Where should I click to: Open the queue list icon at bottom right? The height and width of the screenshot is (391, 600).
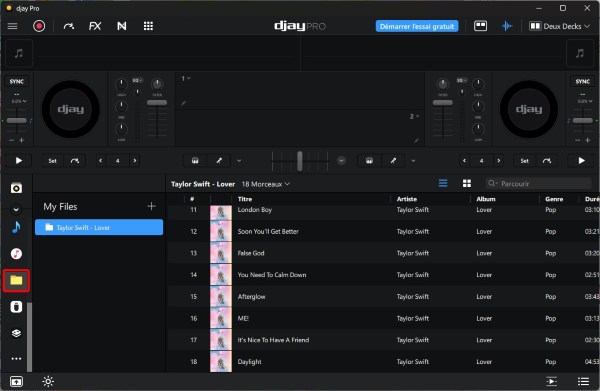click(x=583, y=381)
